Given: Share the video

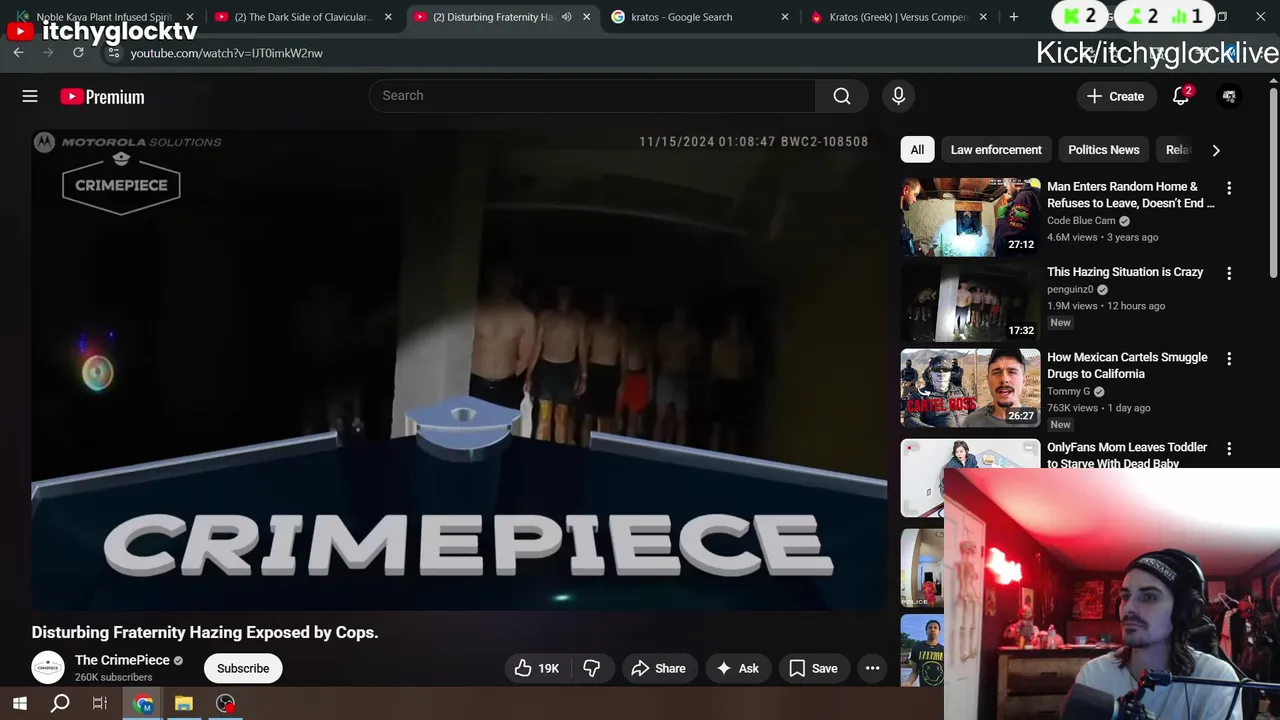Looking at the screenshot, I should coord(658,668).
